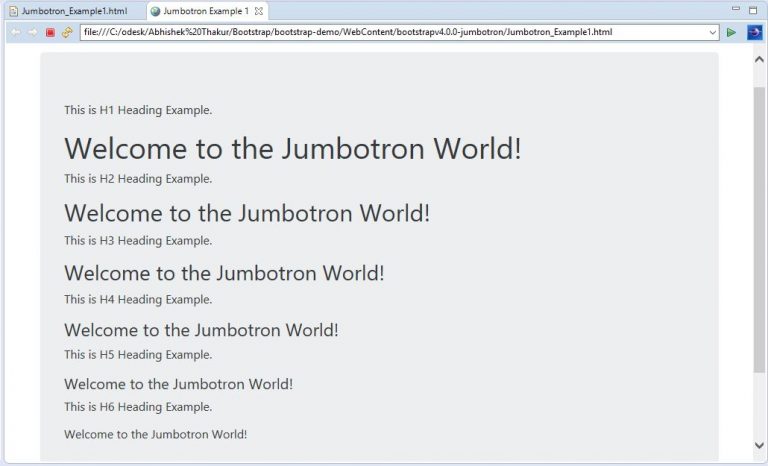Click the text 'This is H3 Heading Example.'

click(138, 241)
